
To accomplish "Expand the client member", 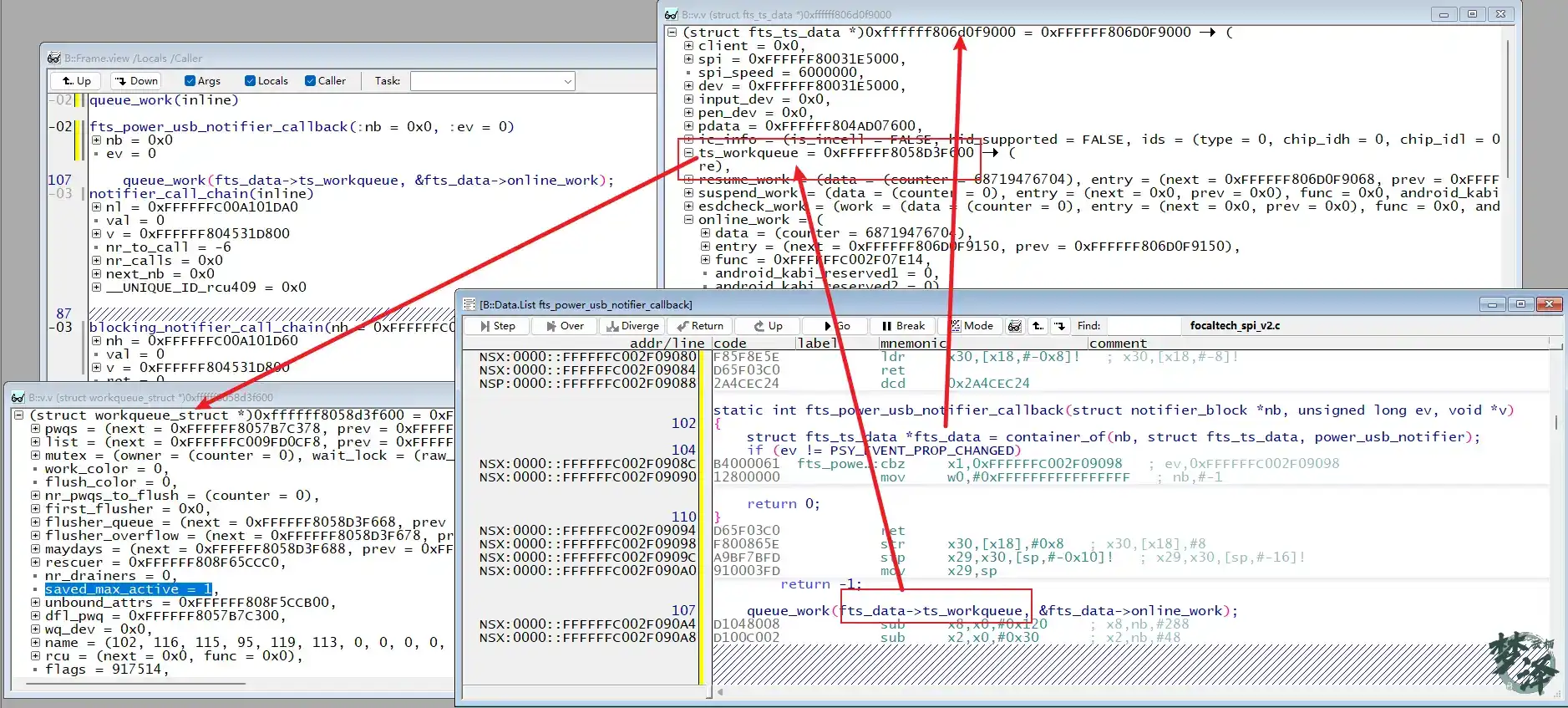I will [688, 46].
